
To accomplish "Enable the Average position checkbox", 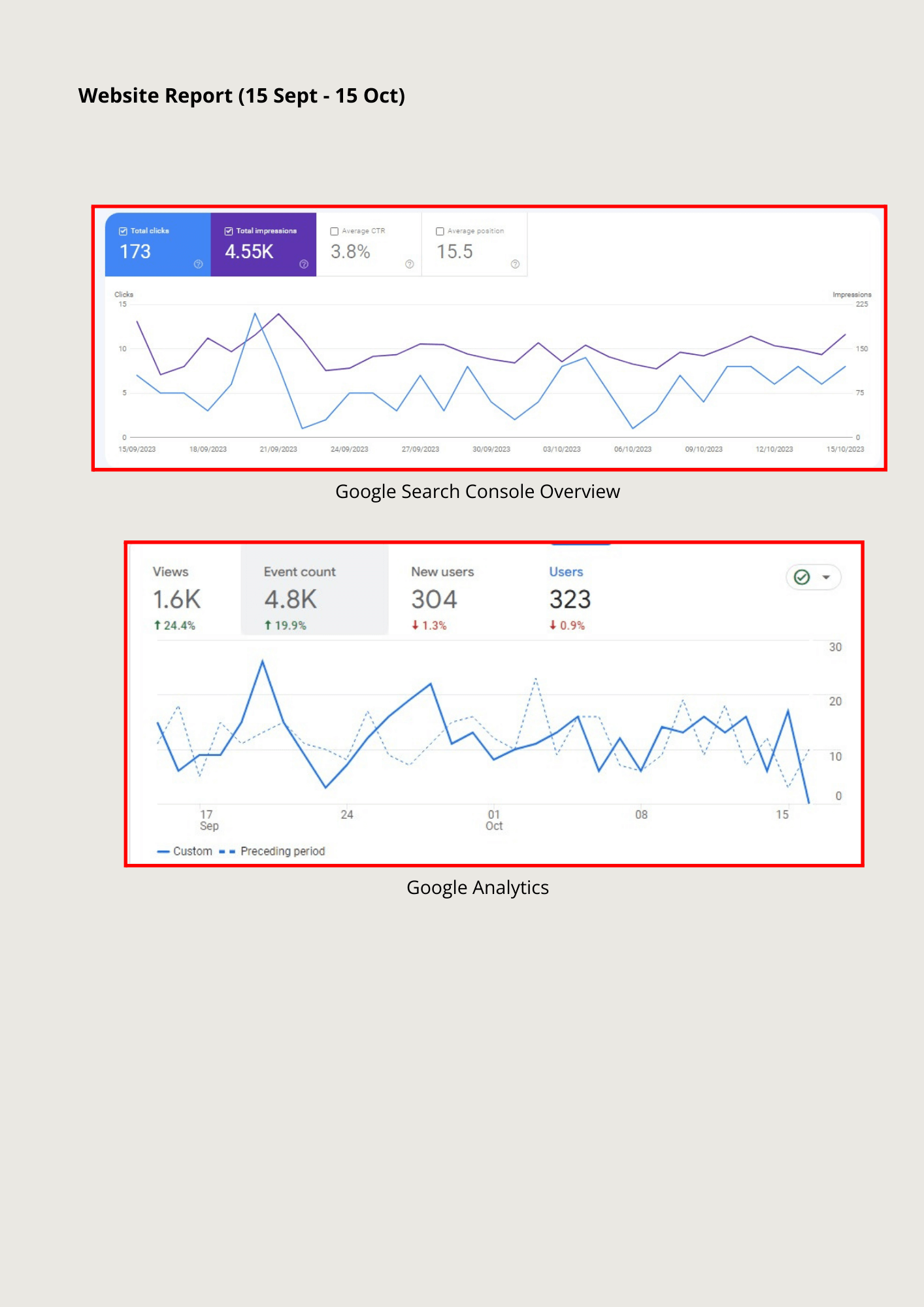I will (x=440, y=231).
